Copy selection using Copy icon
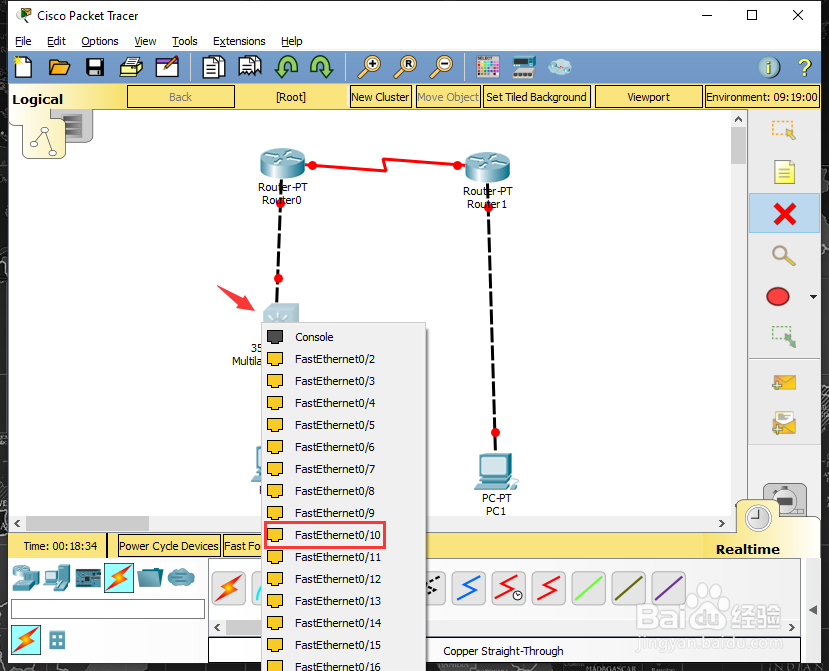This screenshot has width=829, height=671. (214, 67)
